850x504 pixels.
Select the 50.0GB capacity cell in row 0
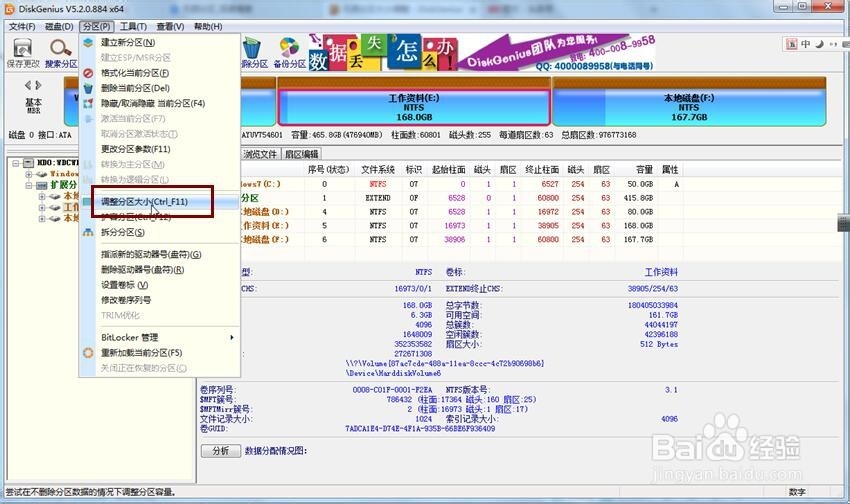tap(640, 184)
